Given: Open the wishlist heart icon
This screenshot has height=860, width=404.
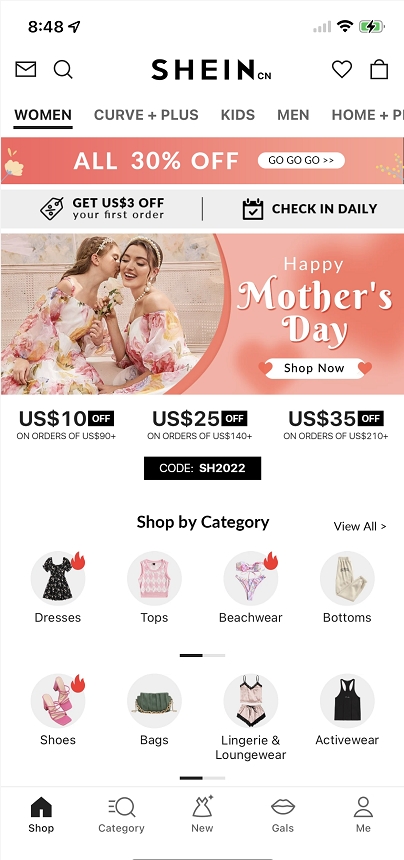Looking at the screenshot, I should pyautogui.click(x=342, y=70).
